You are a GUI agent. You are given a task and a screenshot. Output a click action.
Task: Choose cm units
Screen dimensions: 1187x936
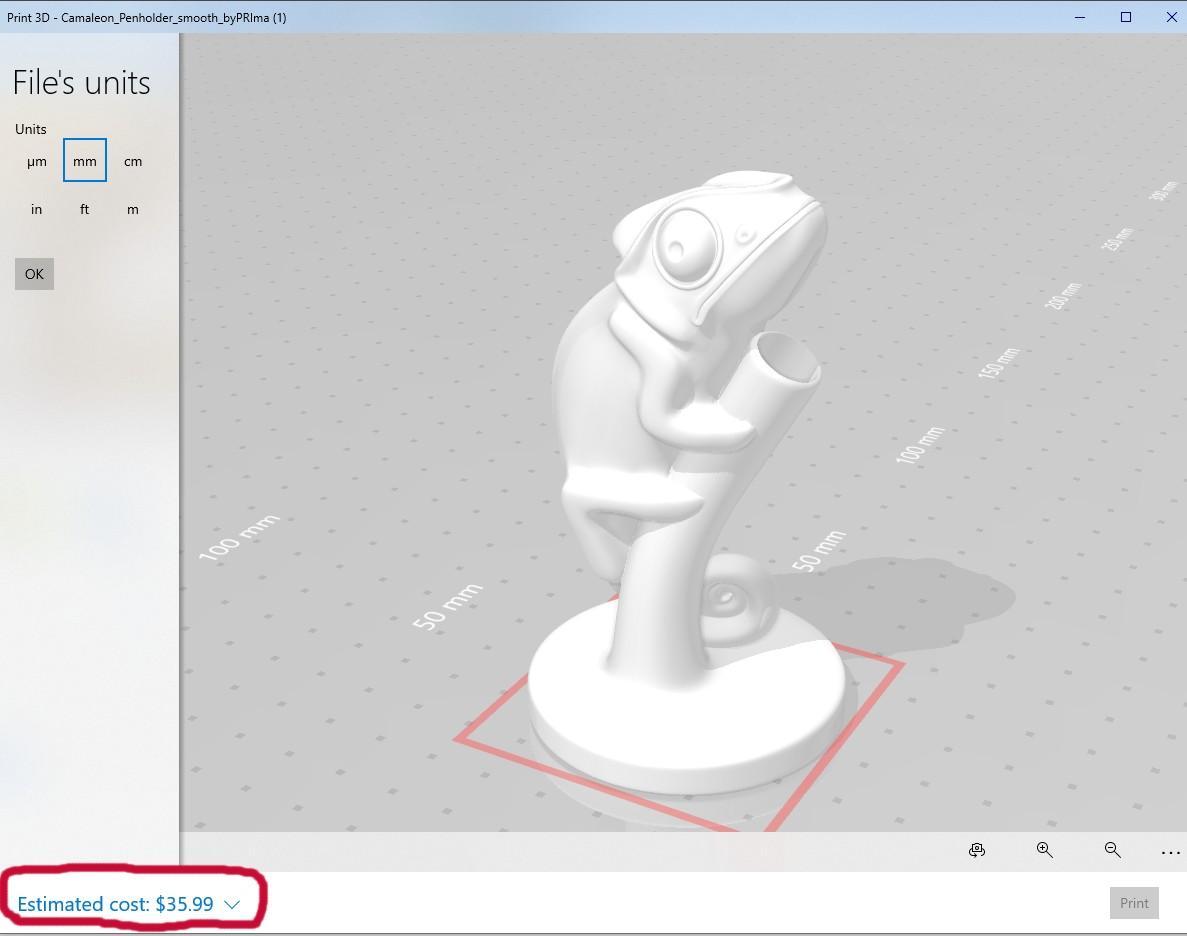pyautogui.click(x=132, y=161)
